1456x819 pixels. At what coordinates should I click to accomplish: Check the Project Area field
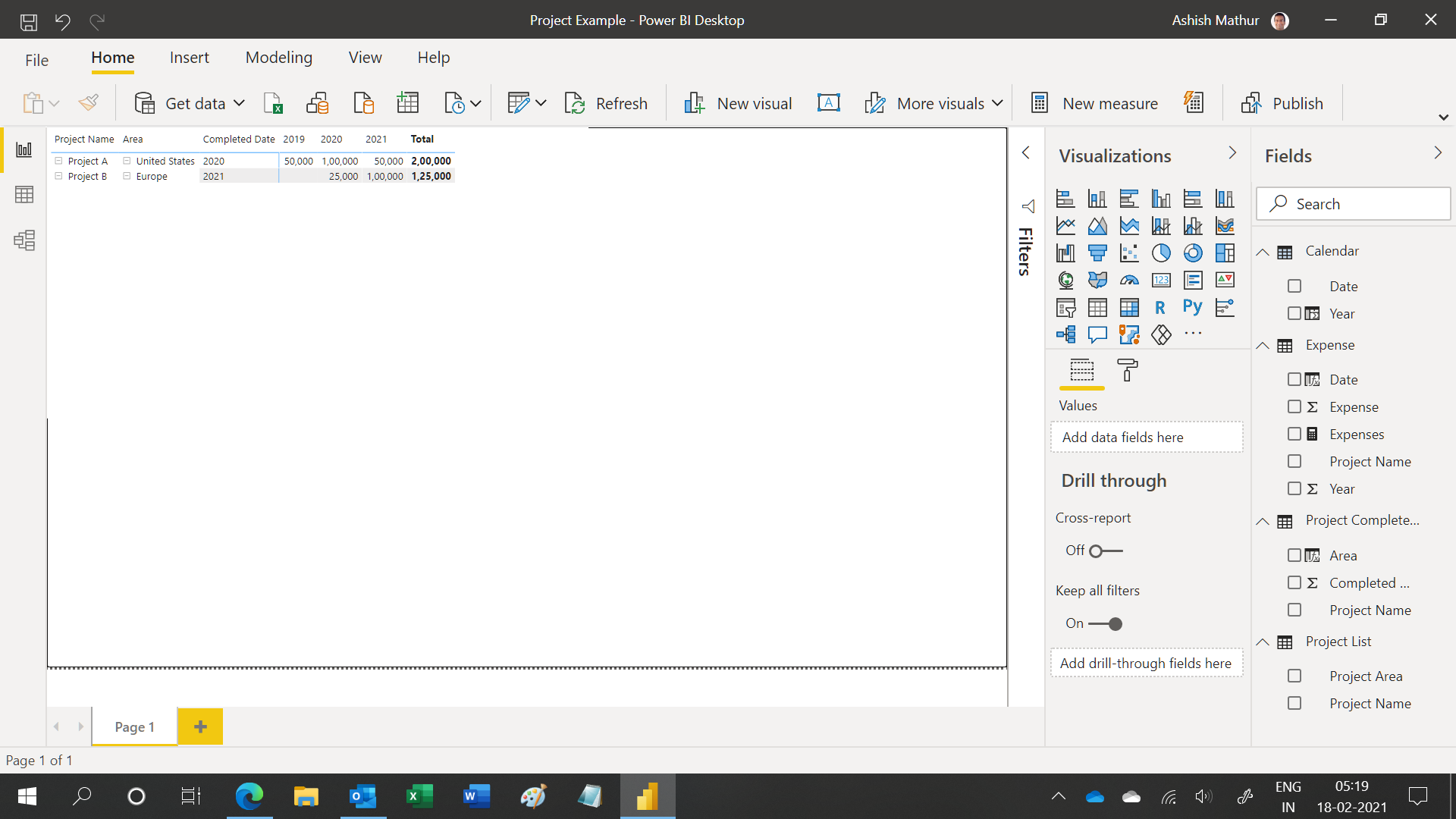click(x=1294, y=676)
